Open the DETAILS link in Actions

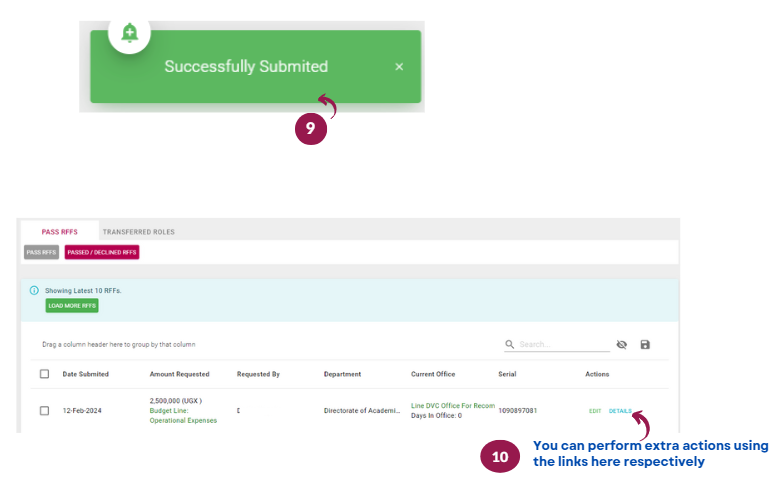pos(620,411)
